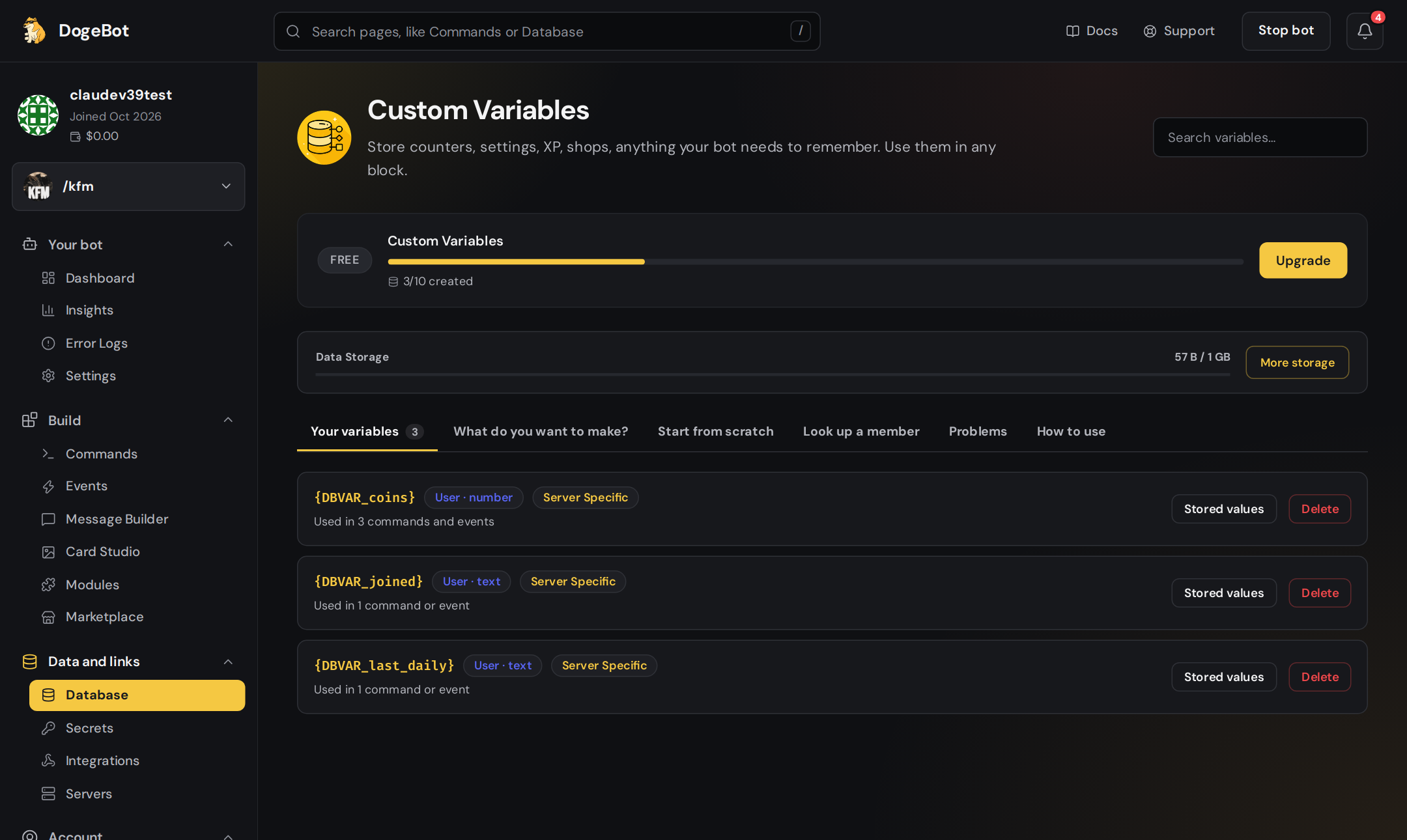Open Modules page

pyautogui.click(x=92, y=585)
